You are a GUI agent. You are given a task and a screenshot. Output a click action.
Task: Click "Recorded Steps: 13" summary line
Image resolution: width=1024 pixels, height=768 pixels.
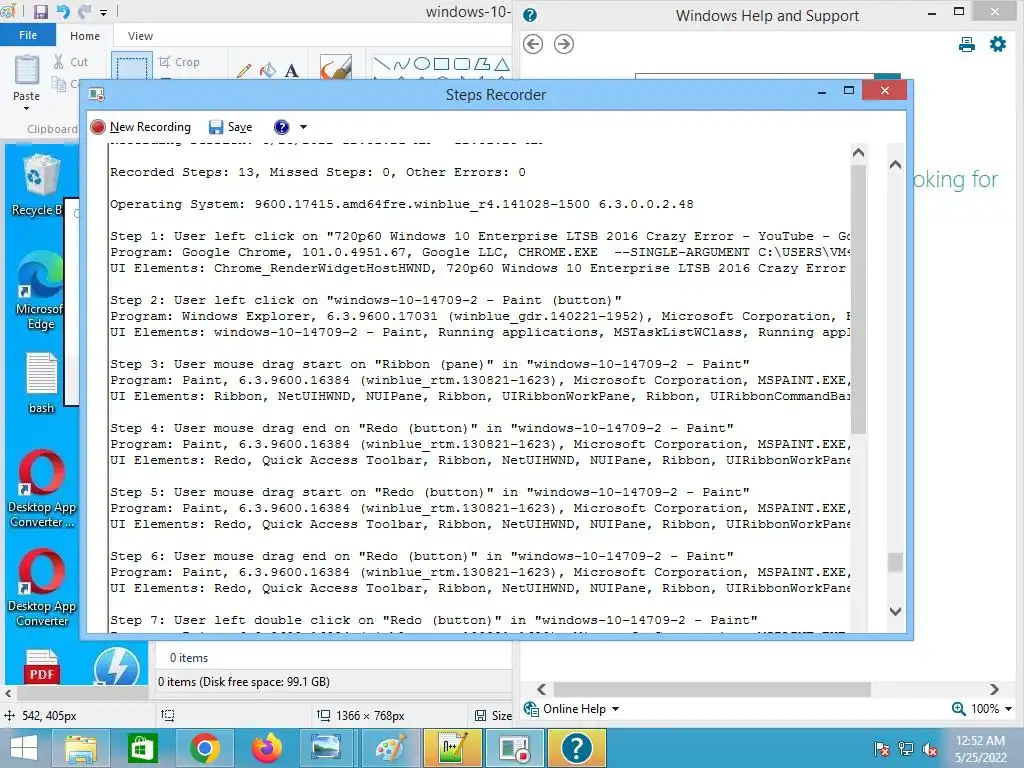317,172
